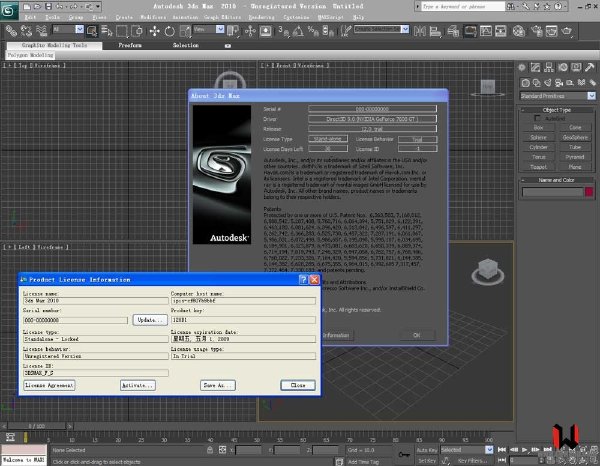Open the Modifiers menu
This screenshot has width=600, height=466.
153,17
